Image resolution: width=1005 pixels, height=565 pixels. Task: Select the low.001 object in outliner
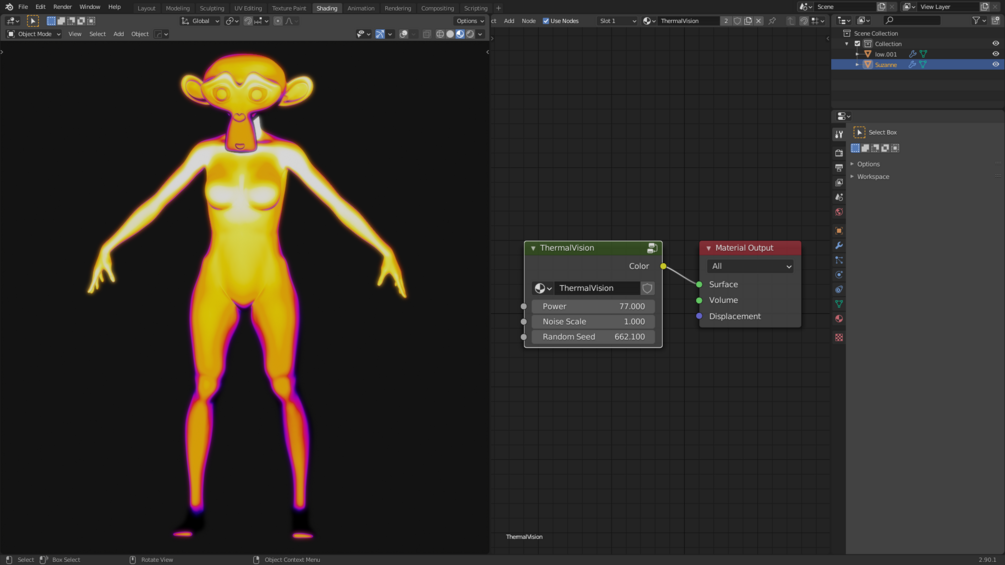[x=885, y=54]
